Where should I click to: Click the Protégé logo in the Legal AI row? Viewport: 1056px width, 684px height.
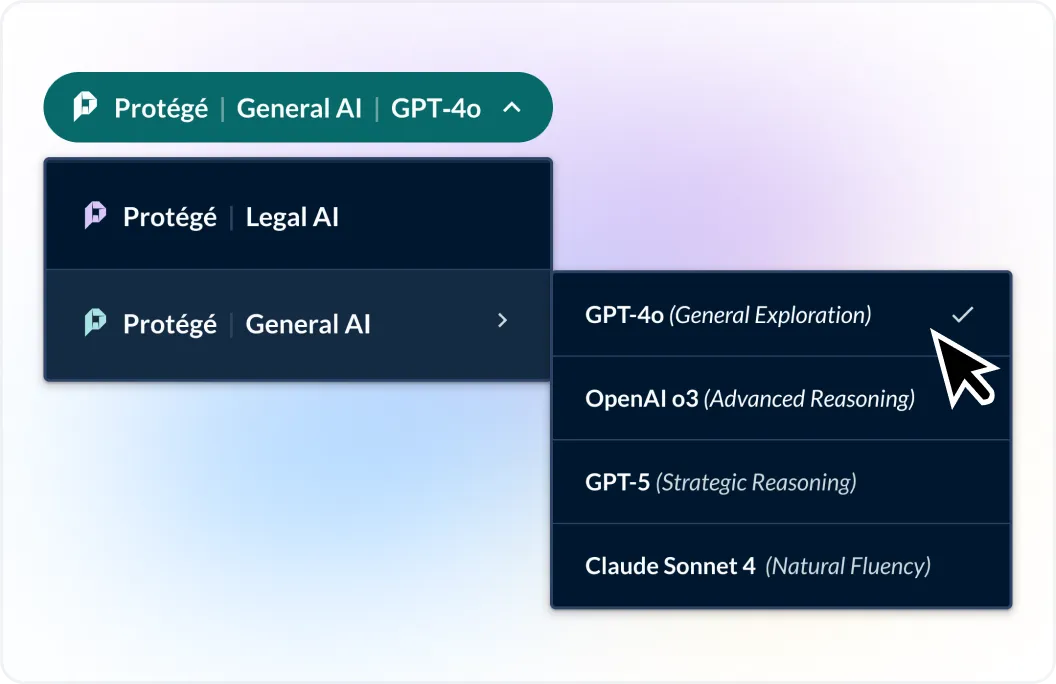click(x=95, y=215)
